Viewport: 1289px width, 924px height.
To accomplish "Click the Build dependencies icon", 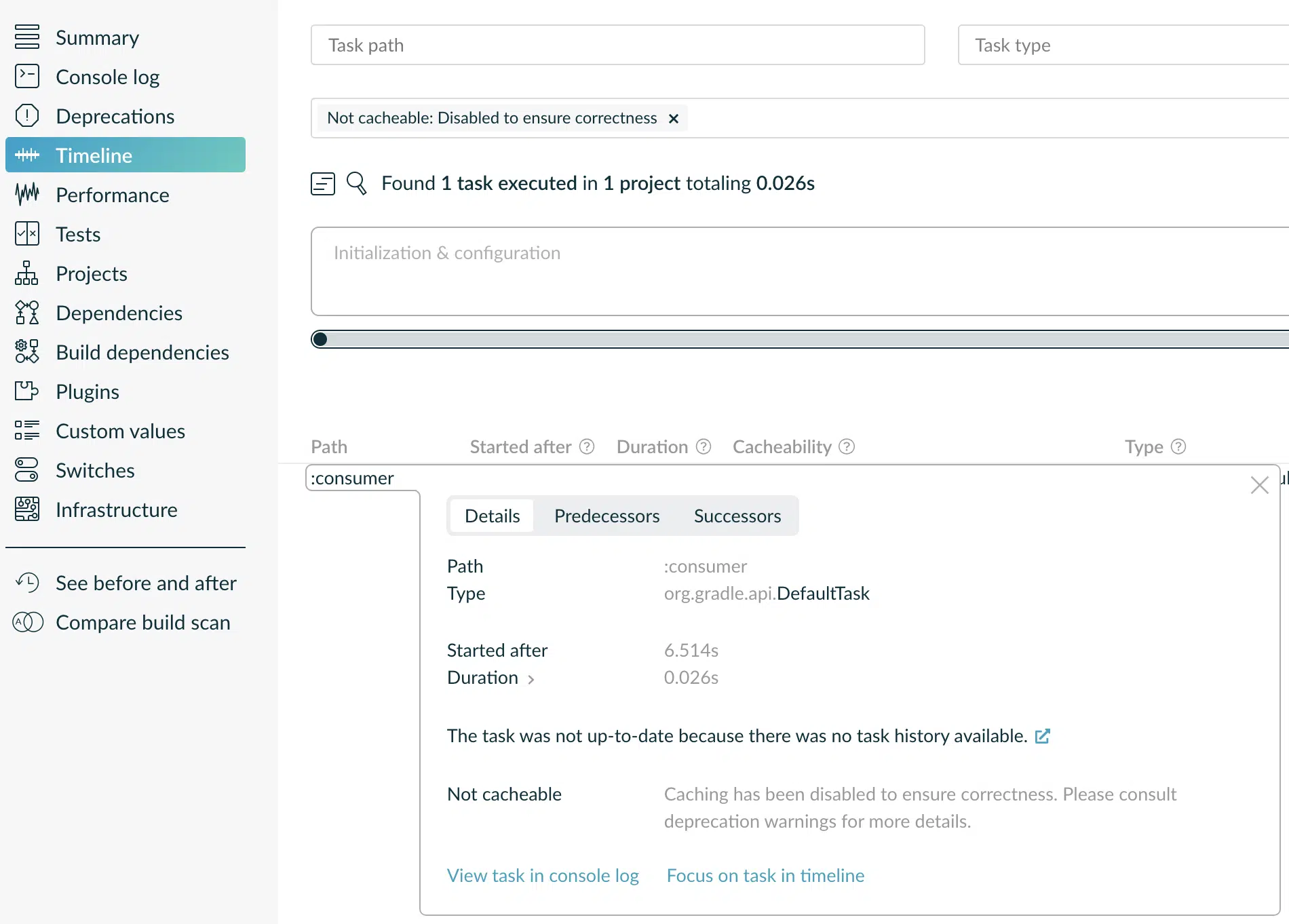I will click(27, 352).
